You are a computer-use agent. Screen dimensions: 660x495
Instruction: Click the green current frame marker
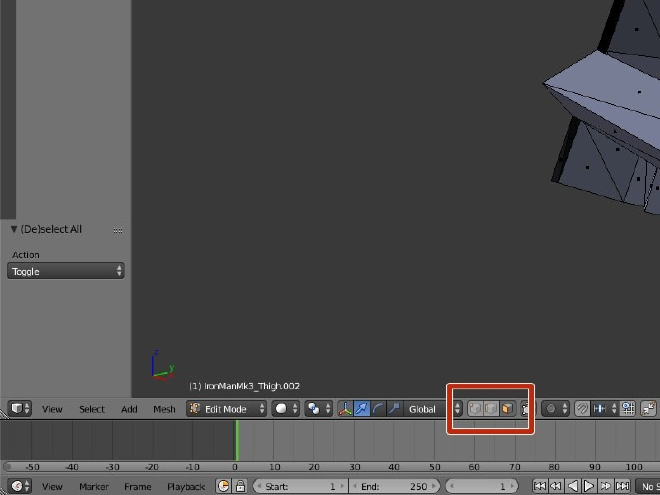point(237,440)
